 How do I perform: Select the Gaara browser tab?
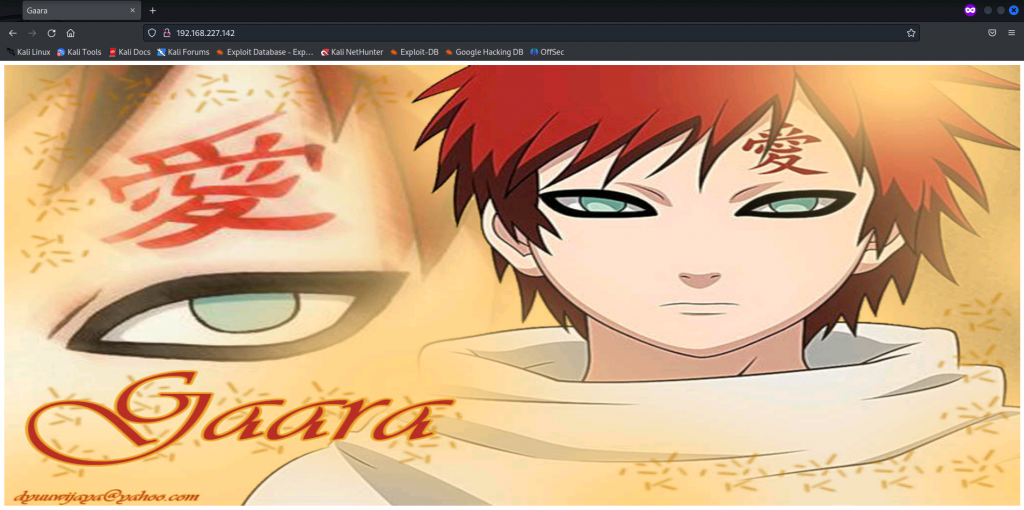[x=82, y=10]
